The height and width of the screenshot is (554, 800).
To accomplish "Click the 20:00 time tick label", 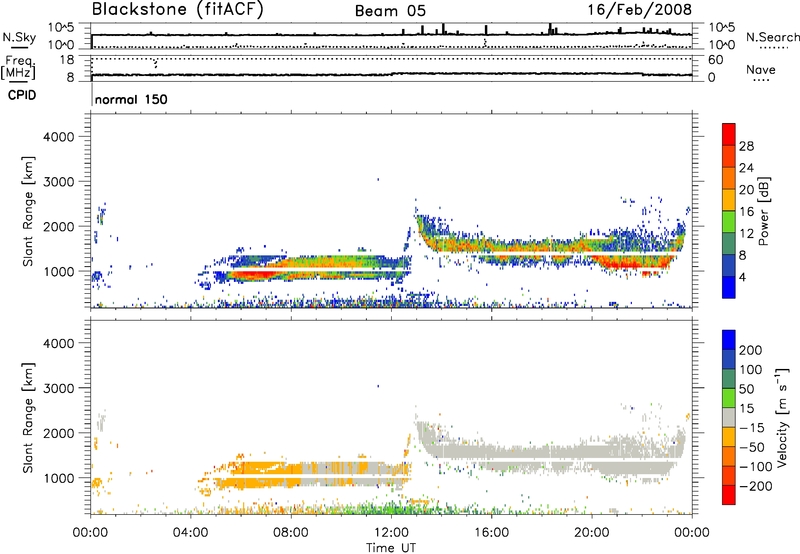I will pyautogui.click(x=591, y=533).
